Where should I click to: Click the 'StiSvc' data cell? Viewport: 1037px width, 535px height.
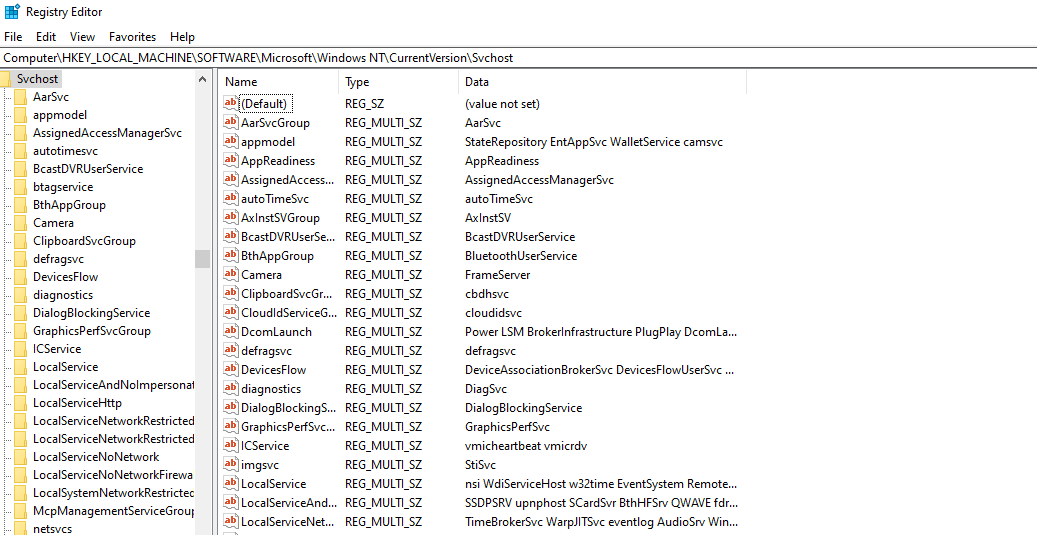click(x=480, y=465)
